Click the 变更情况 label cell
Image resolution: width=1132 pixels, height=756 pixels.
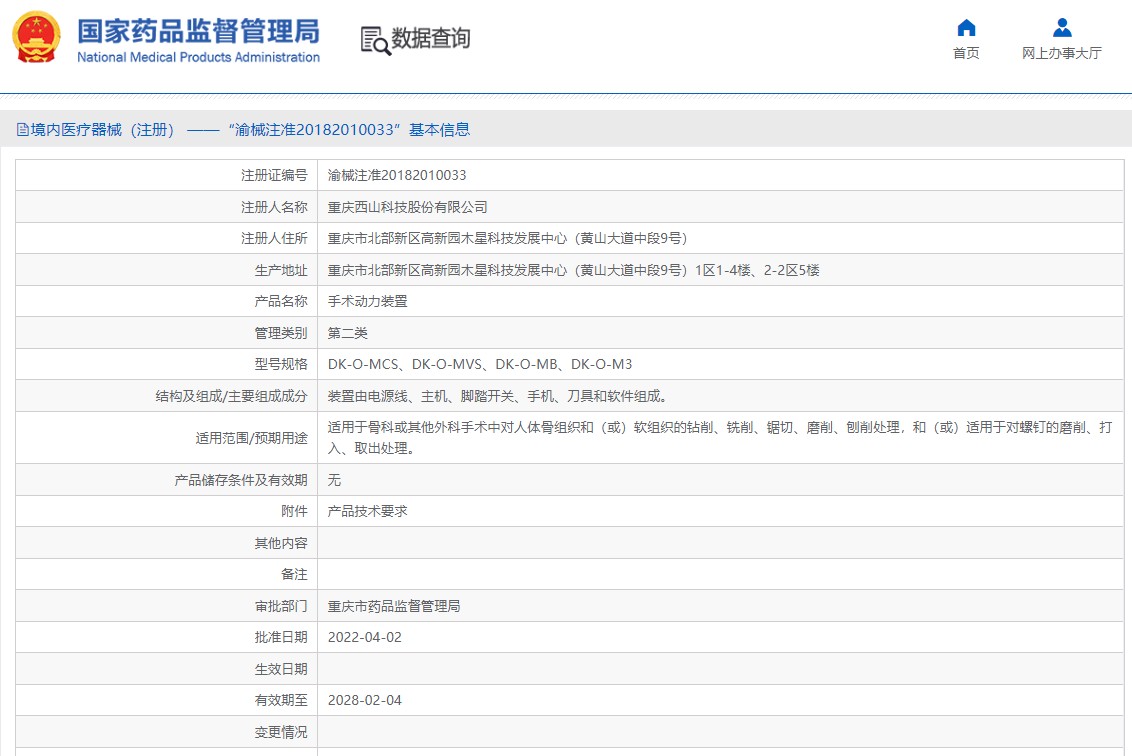(167, 732)
